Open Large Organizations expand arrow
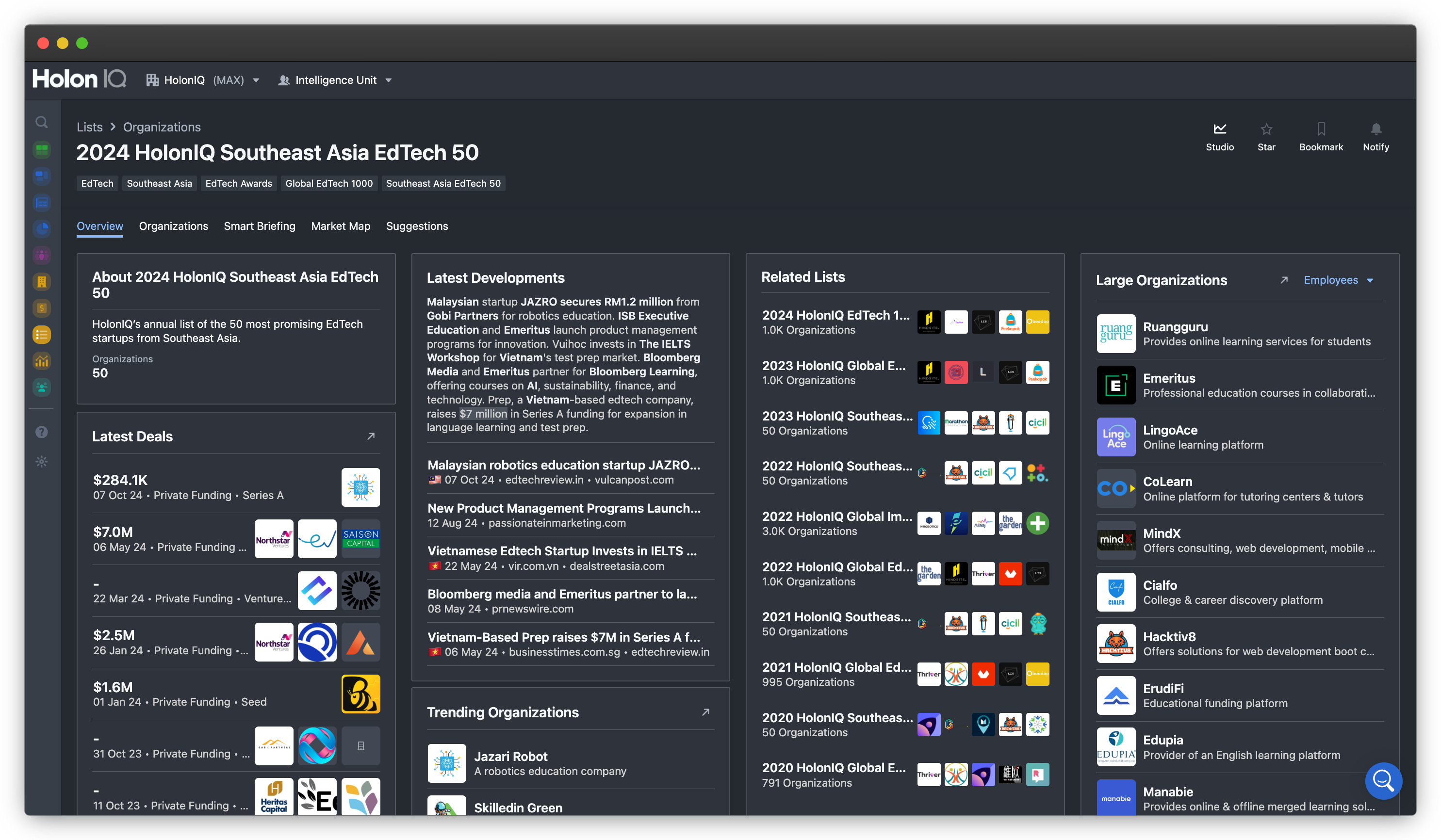 pyautogui.click(x=1284, y=280)
